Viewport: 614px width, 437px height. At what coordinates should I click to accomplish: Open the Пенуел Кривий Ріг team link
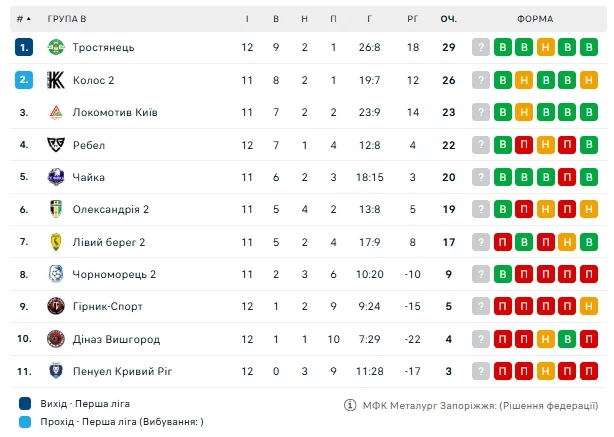coord(122,371)
